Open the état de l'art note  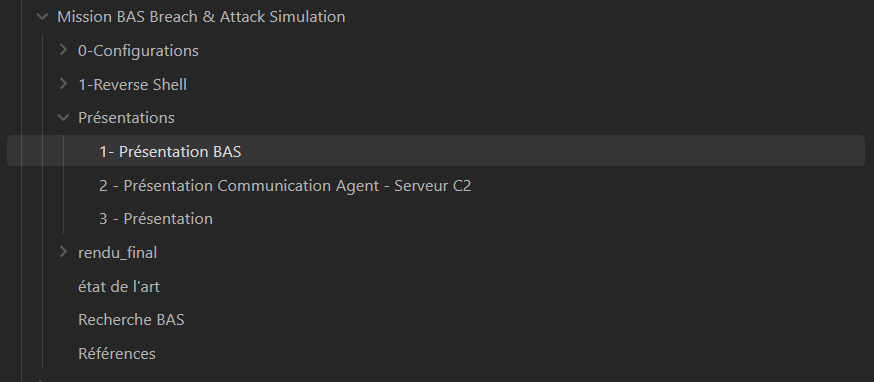click(x=119, y=287)
